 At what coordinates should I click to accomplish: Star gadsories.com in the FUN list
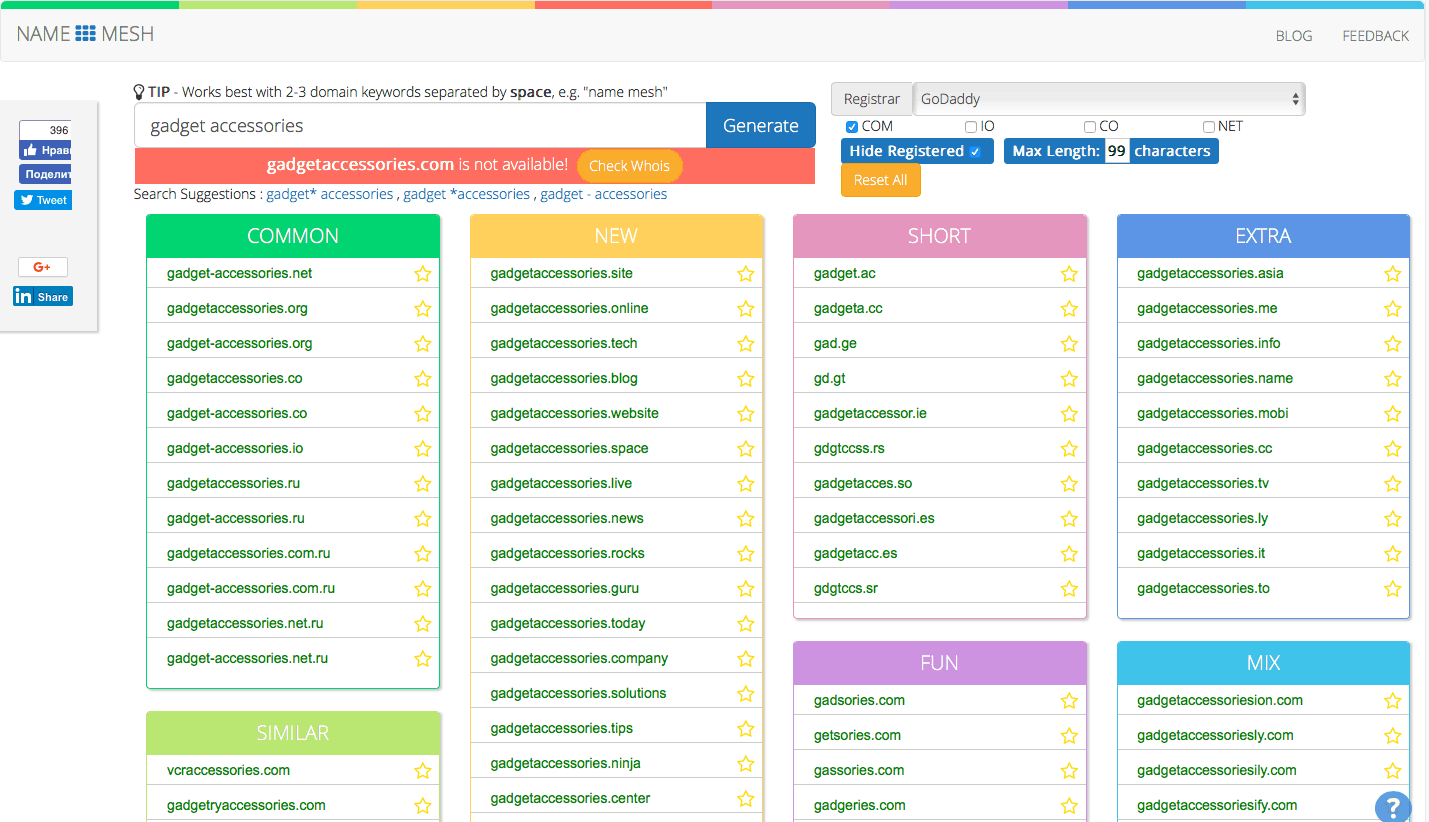pos(1069,700)
